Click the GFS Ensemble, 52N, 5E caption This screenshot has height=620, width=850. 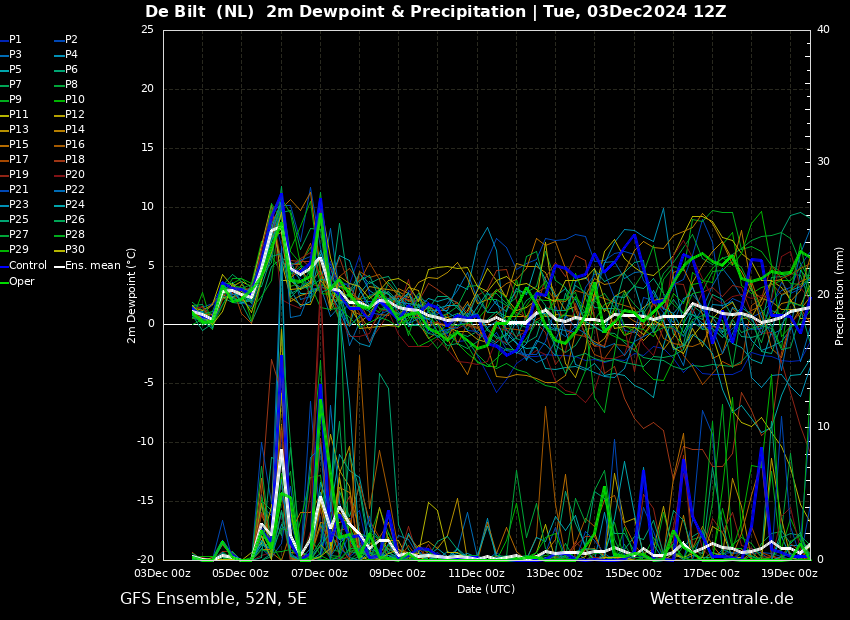[213, 599]
